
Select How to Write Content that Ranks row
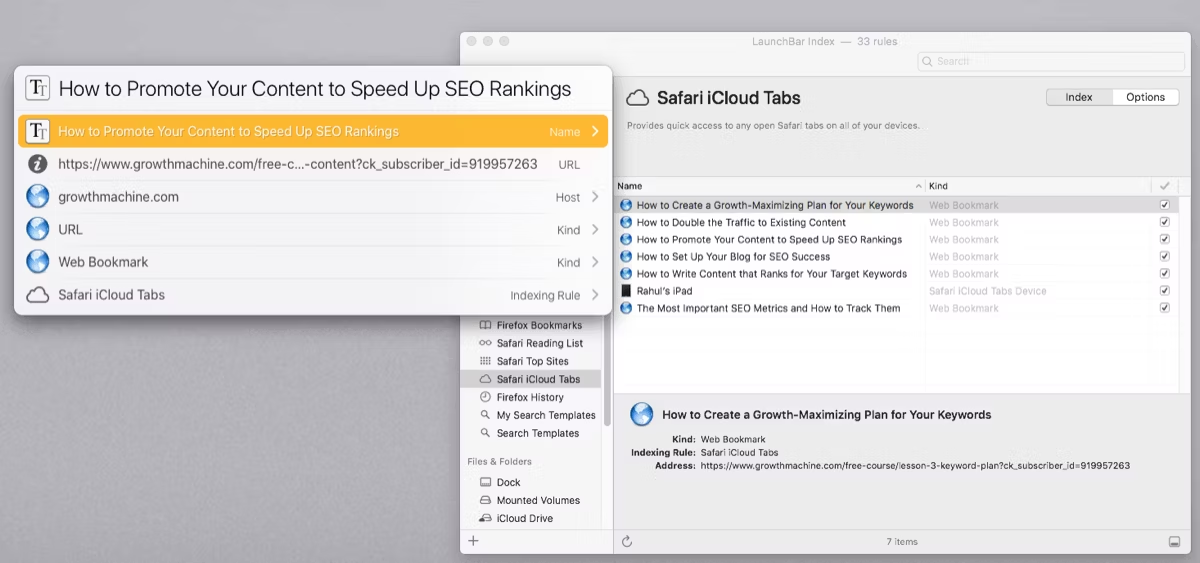pyautogui.click(x=894, y=273)
